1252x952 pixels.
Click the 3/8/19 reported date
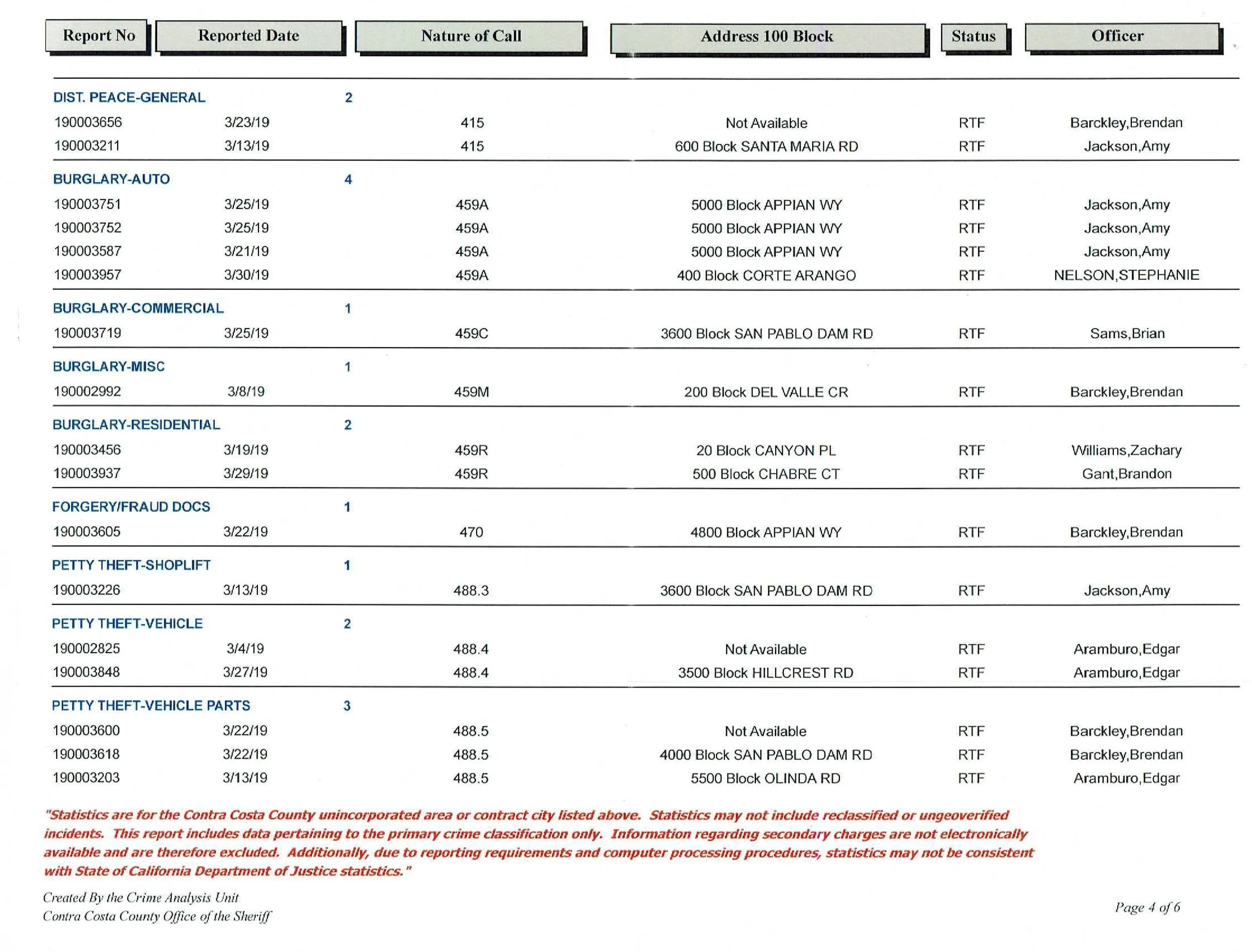pyautogui.click(x=246, y=392)
